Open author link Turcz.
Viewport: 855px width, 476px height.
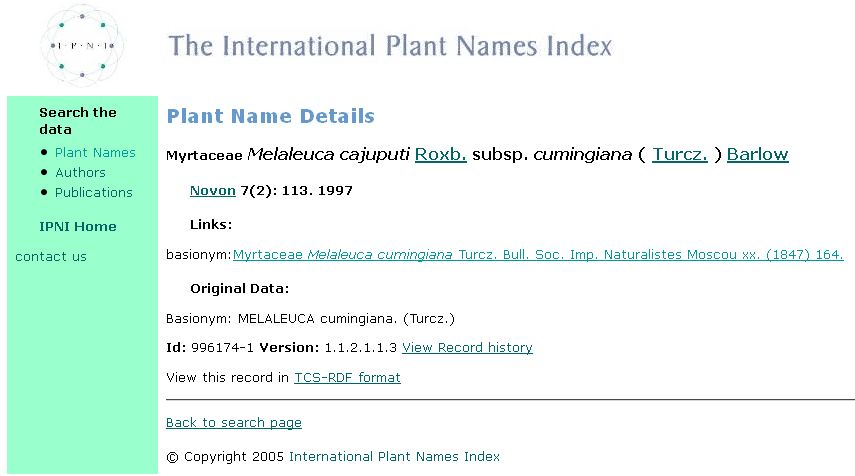[x=679, y=154]
